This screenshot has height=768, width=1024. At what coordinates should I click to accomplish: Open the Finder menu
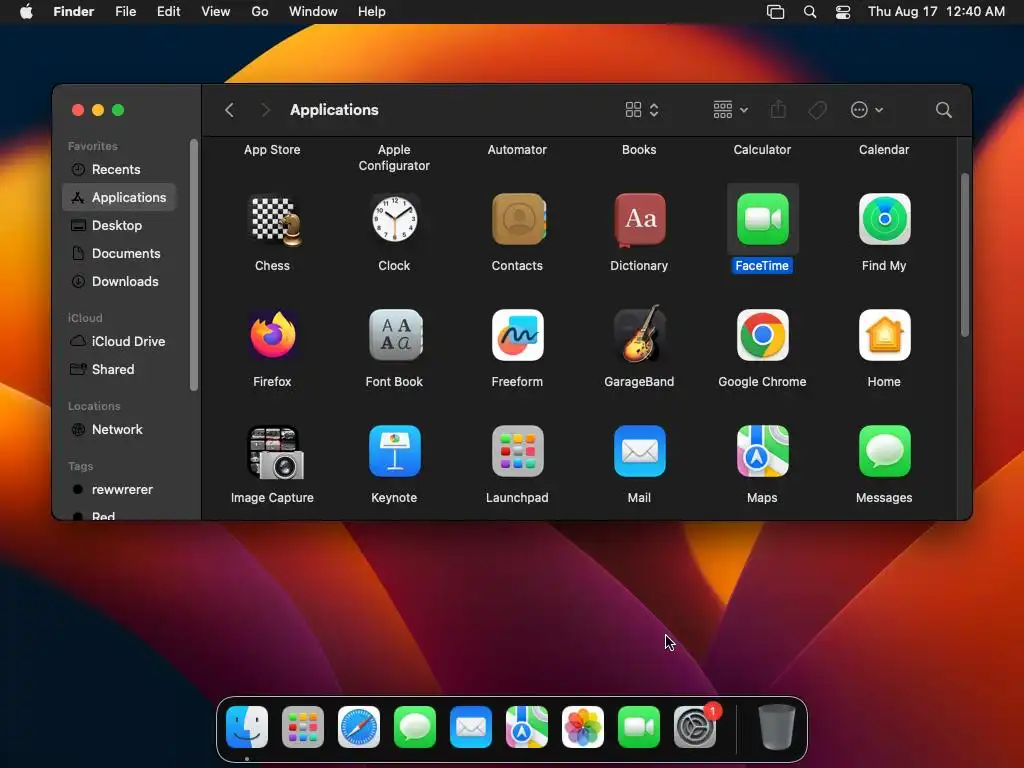coord(74,12)
